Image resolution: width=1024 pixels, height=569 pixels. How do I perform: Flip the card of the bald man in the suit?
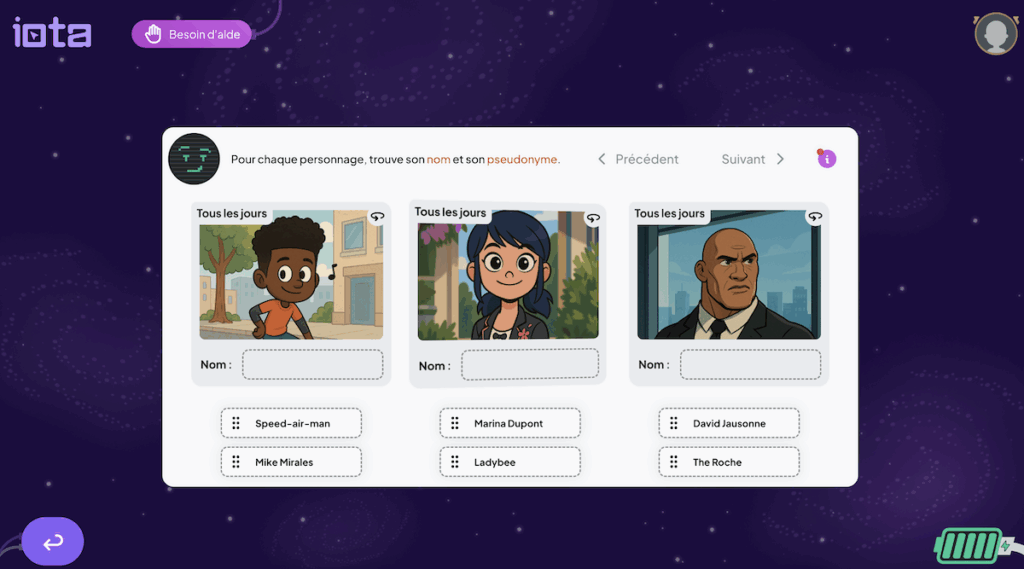815,217
